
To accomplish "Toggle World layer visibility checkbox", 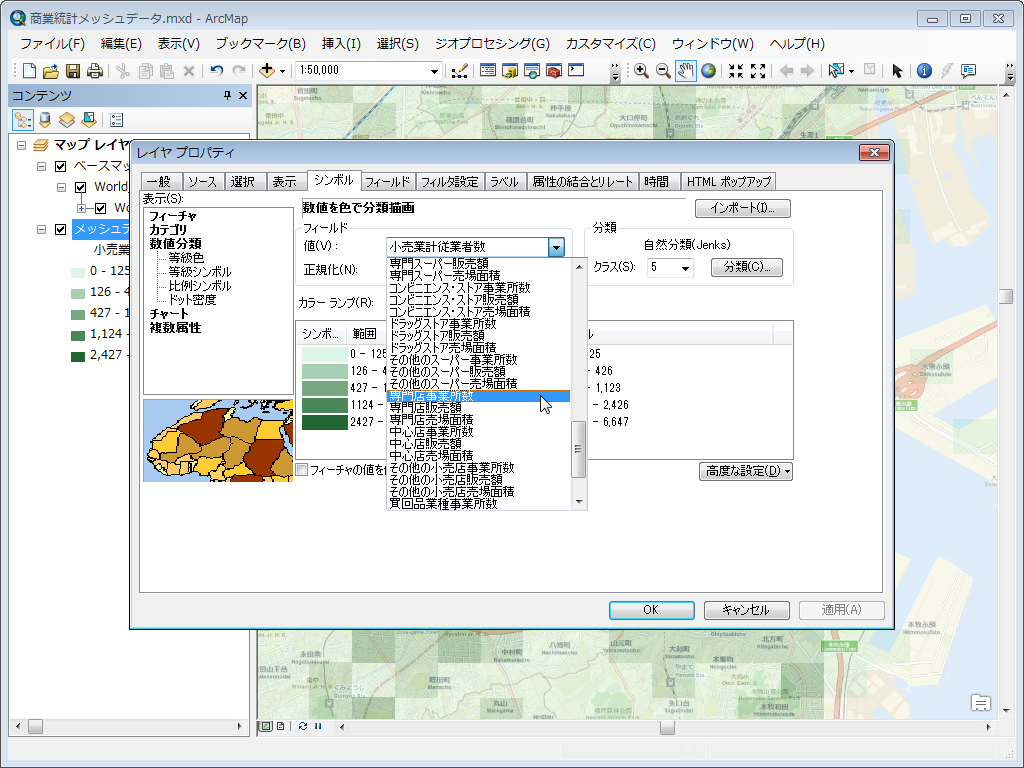I will pos(81,187).
